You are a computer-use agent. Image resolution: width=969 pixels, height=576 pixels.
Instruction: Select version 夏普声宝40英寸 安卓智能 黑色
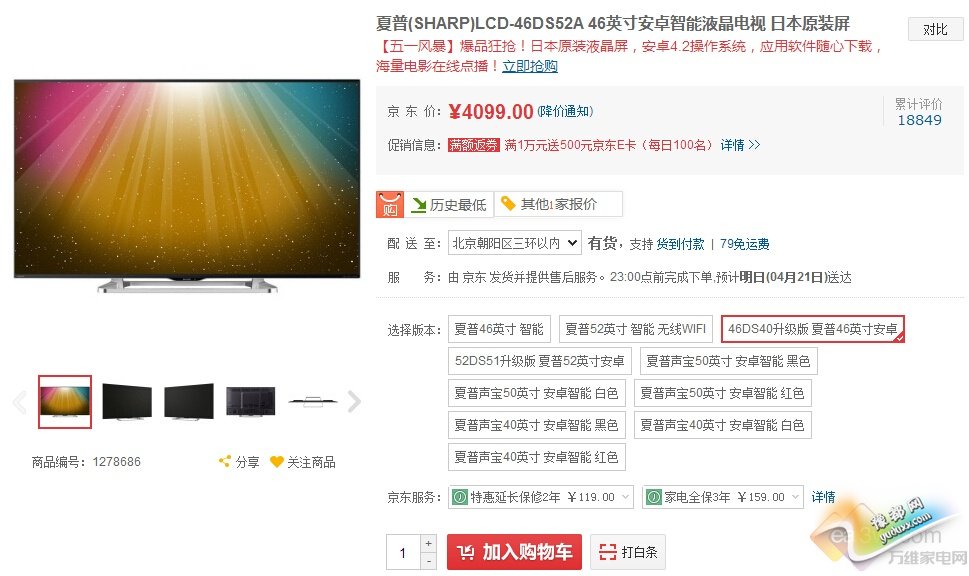(536, 425)
